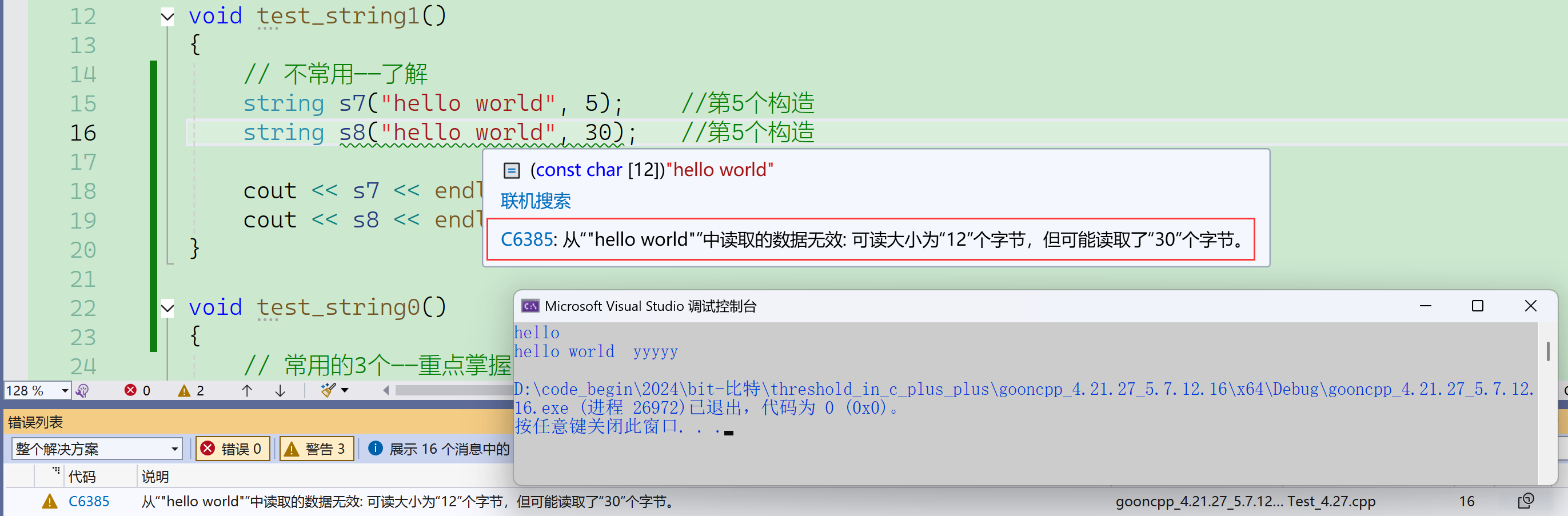Open the 整个解决方案 scope dropdown
The width and height of the screenshot is (1568, 516).
[x=97, y=449]
